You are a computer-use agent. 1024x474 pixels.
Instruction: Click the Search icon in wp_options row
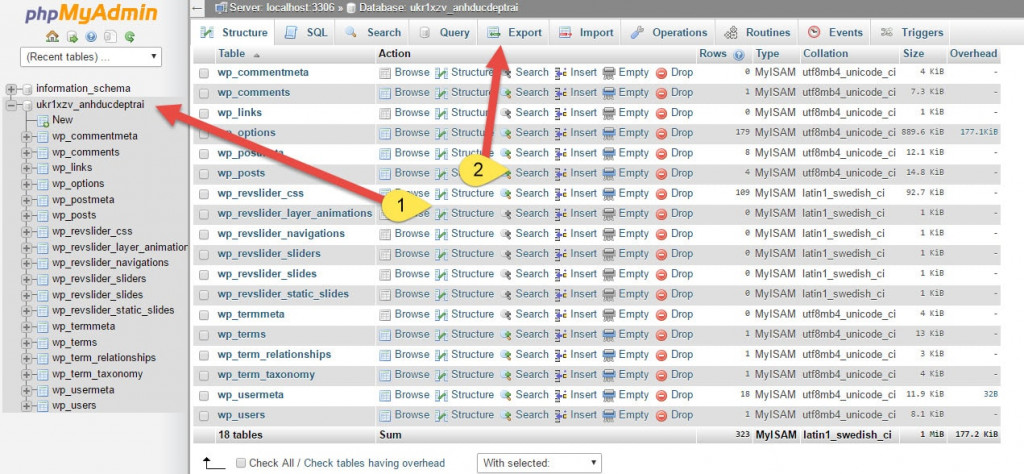506,133
